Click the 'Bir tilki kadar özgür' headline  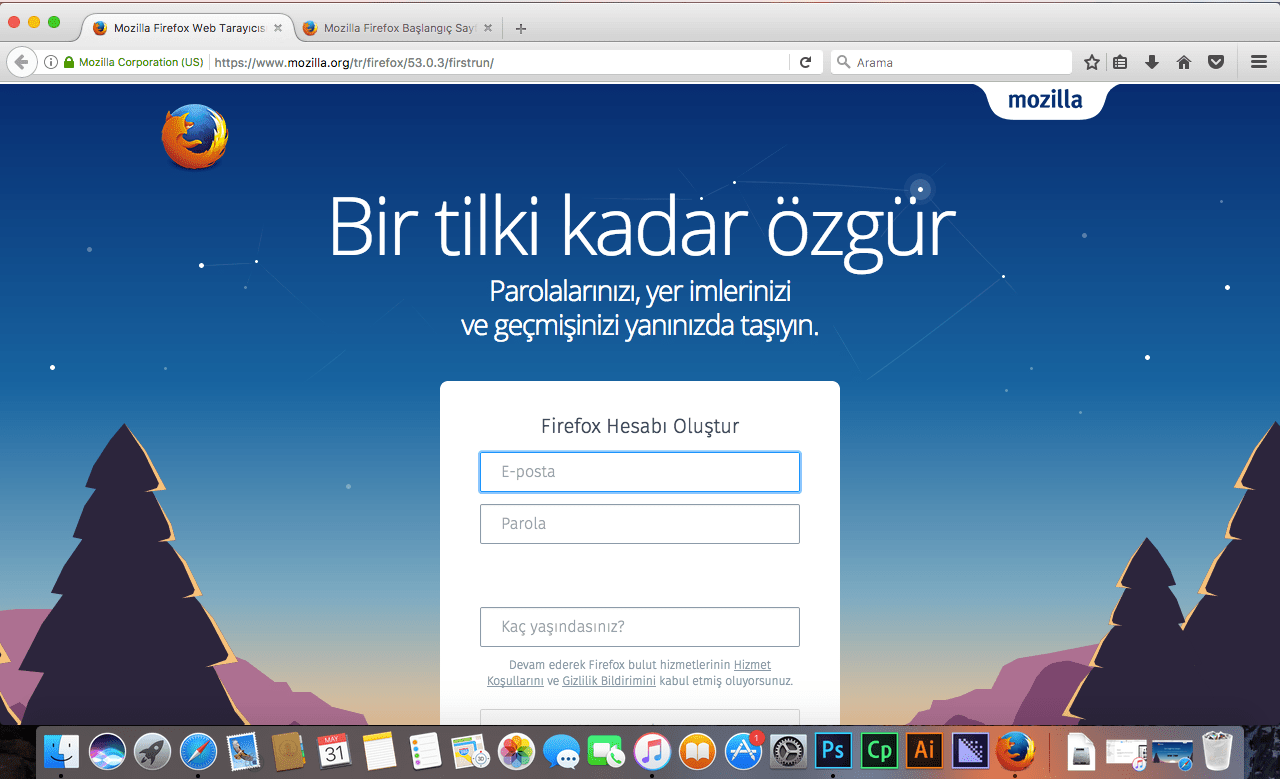(x=640, y=230)
